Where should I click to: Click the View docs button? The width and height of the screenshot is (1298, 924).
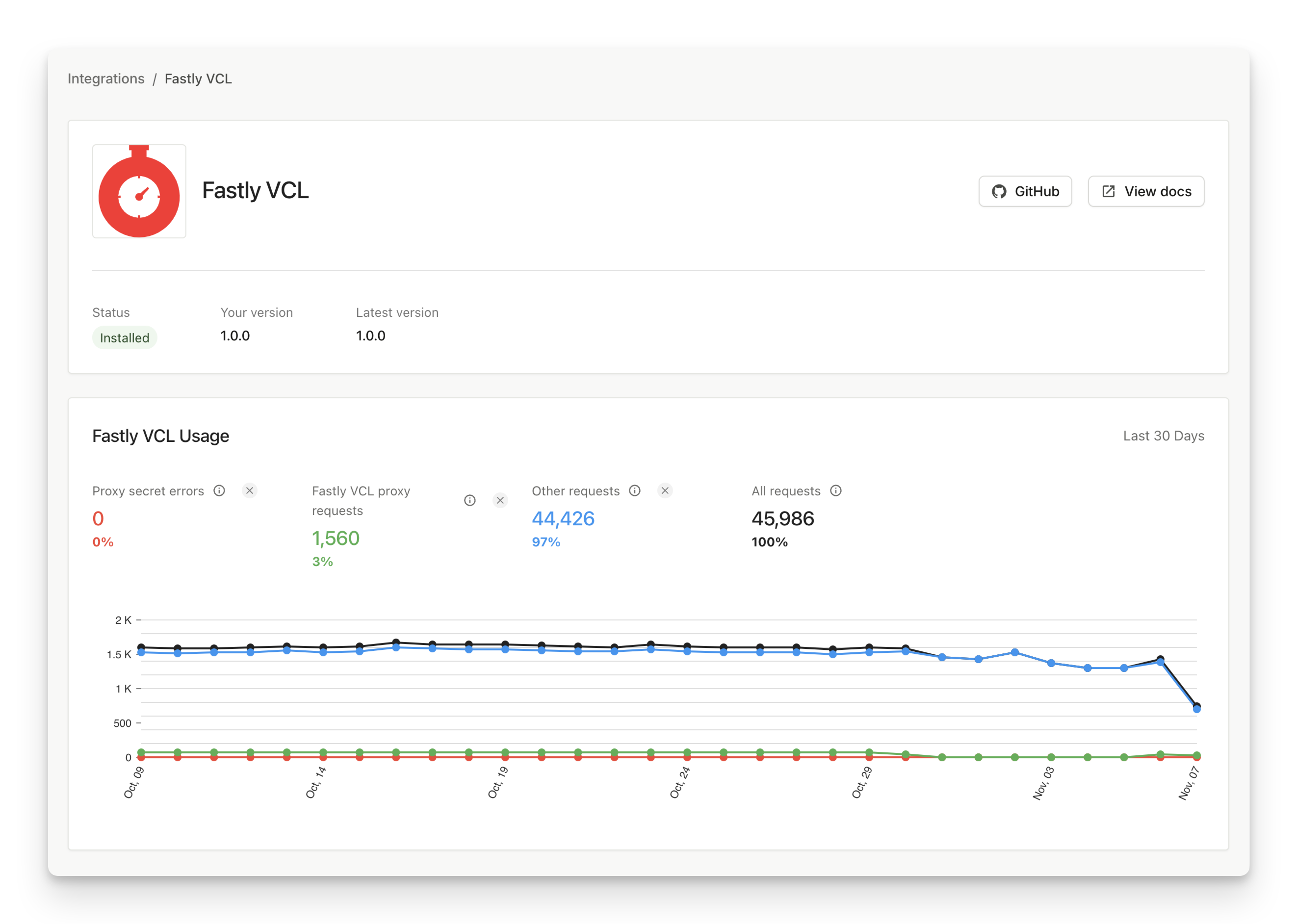pyautogui.click(x=1145, y=191)
